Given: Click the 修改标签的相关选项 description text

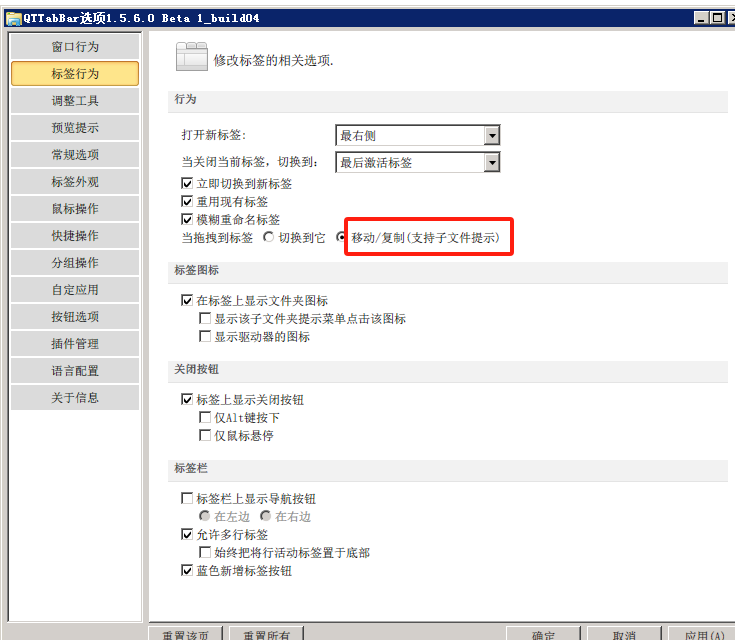Looking at the screenshot, I should 273,60.
